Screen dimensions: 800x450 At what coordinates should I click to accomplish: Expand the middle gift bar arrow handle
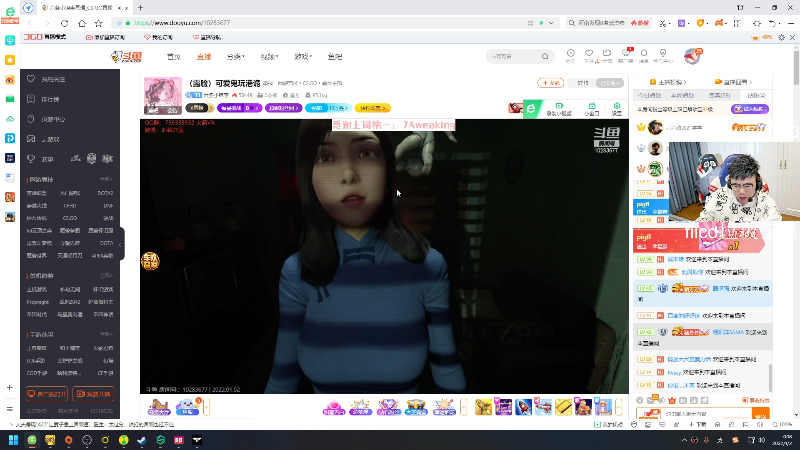463,407
